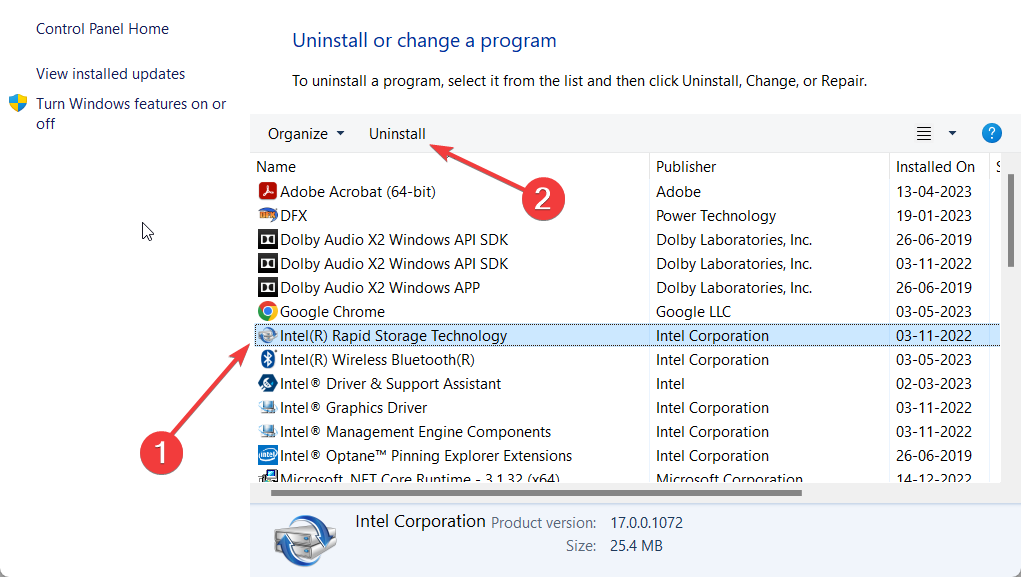
Task: Click the Intel Wireless Bluetooth icon
Action: point(267,359)
